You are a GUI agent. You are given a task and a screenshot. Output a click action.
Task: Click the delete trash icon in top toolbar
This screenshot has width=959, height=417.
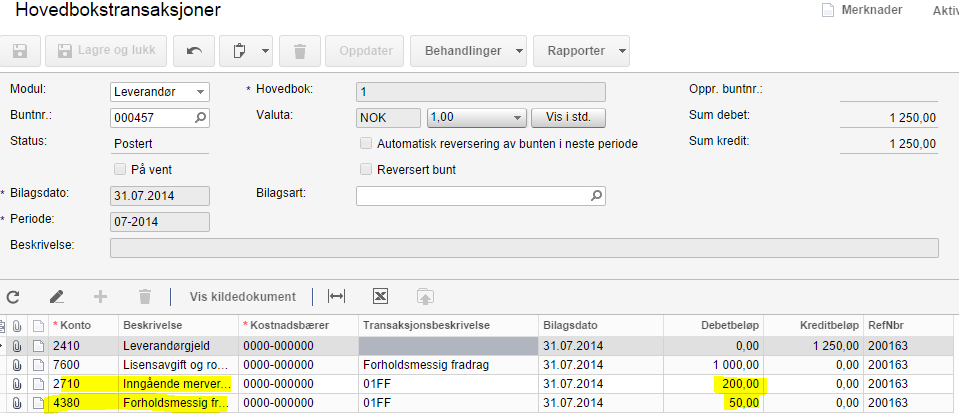coord(299,50)
